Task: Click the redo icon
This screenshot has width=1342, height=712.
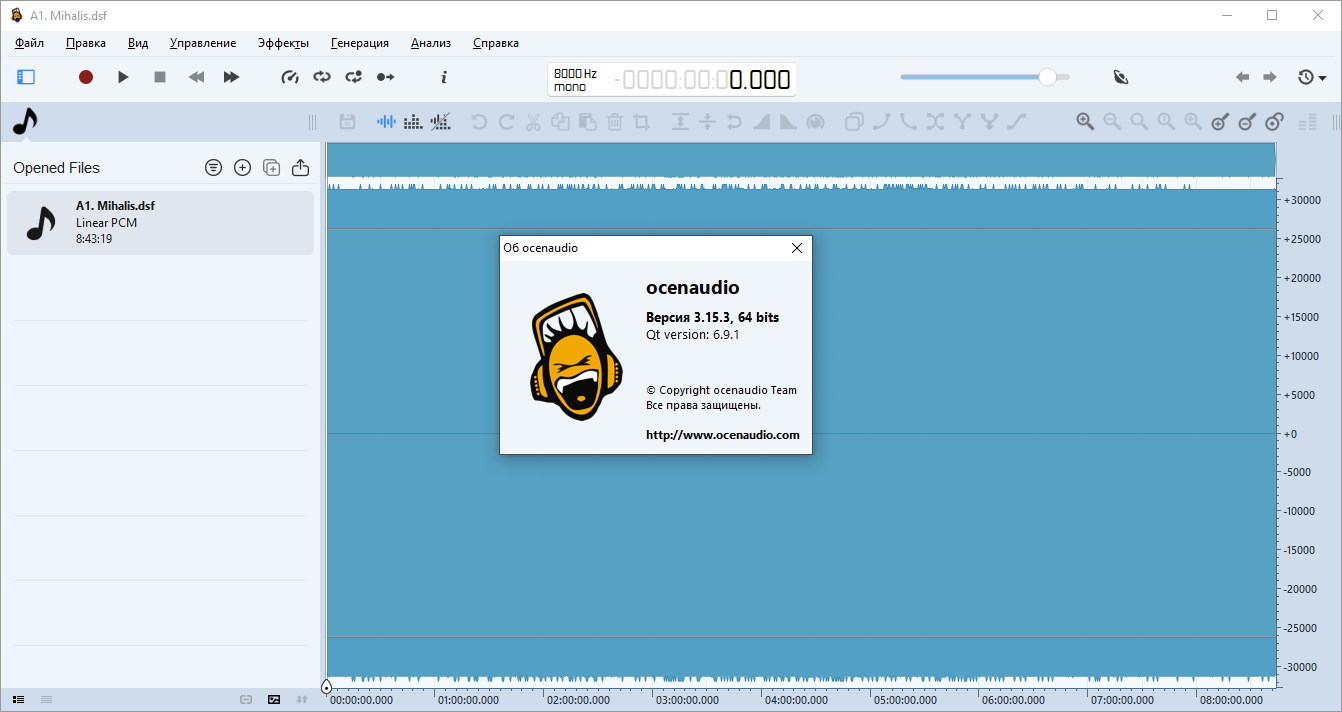Action: 506,122
